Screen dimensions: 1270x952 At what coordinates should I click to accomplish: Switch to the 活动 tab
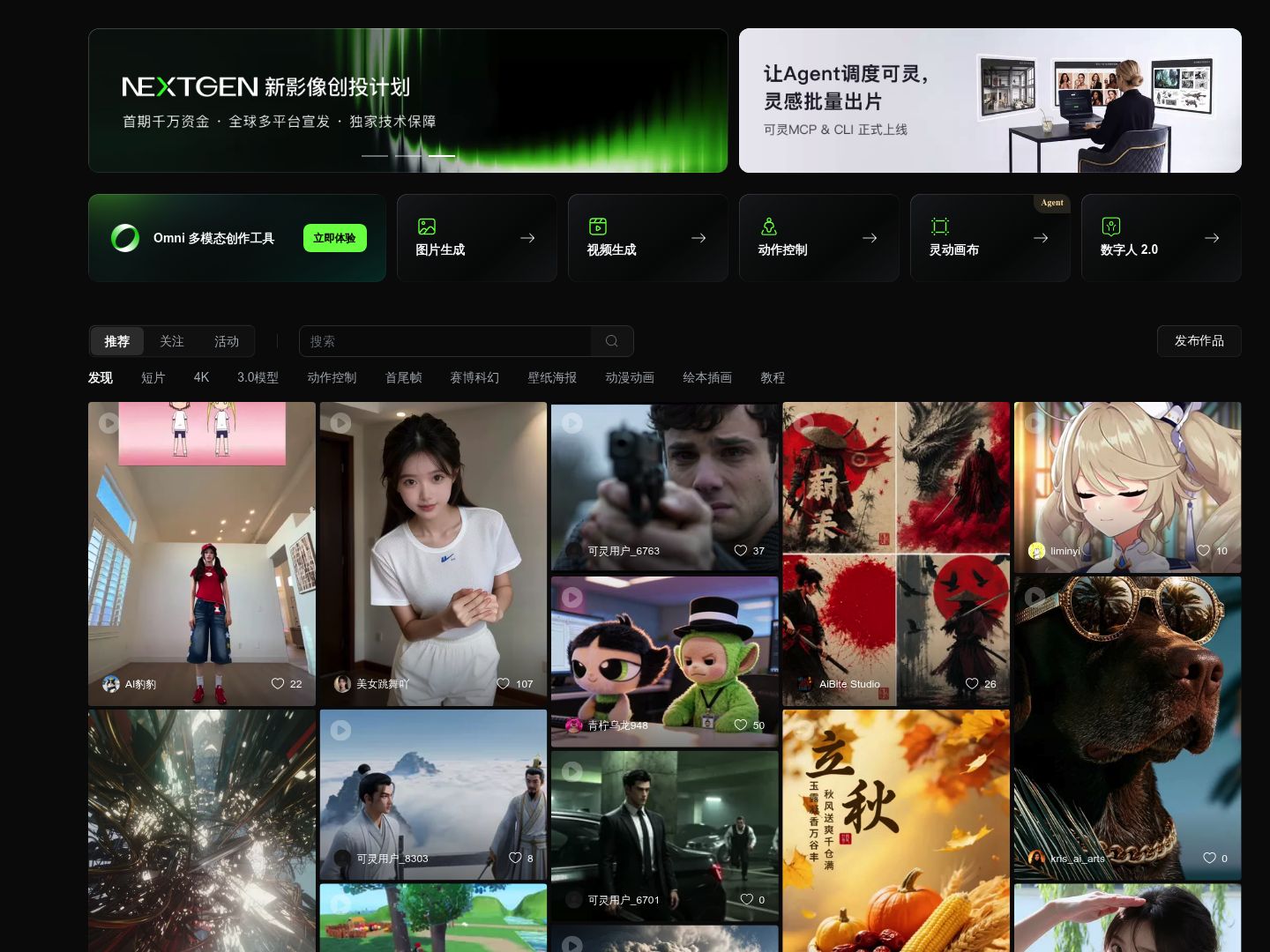pos(227,341)
